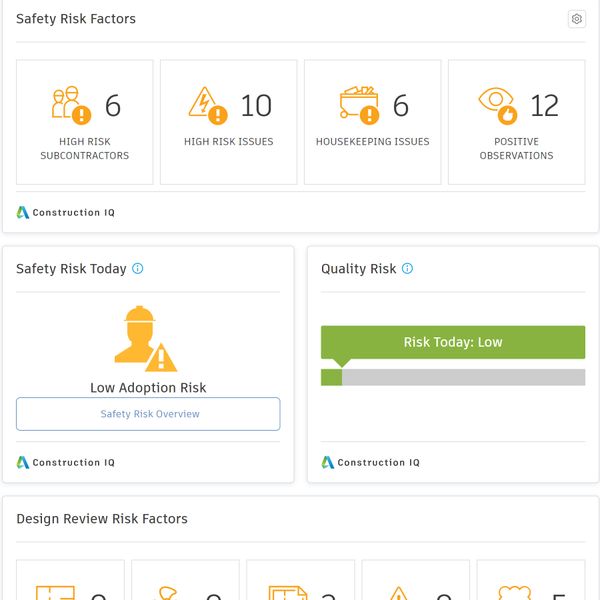600x600 pixels.
Task: Select the count 10 for High Risk Issues
Action: pos(256,106)
